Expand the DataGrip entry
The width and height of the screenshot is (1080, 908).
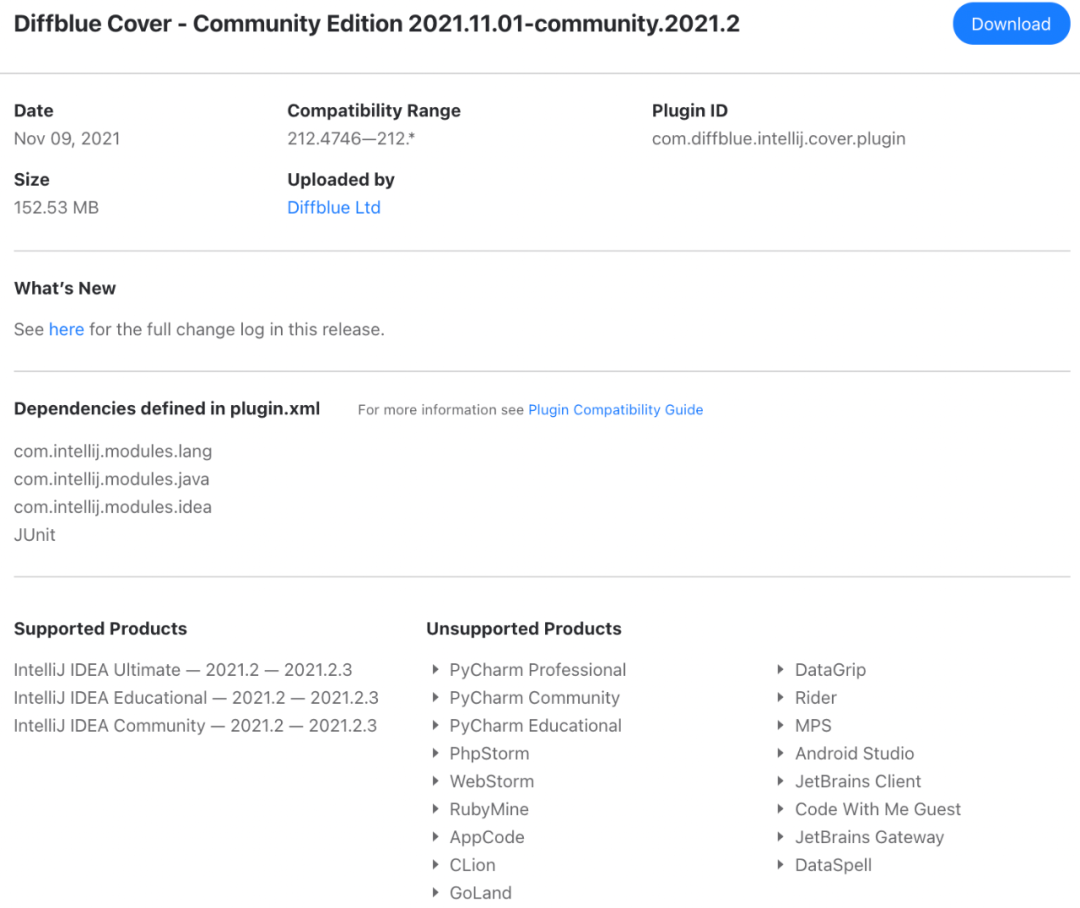click(822, 670)
